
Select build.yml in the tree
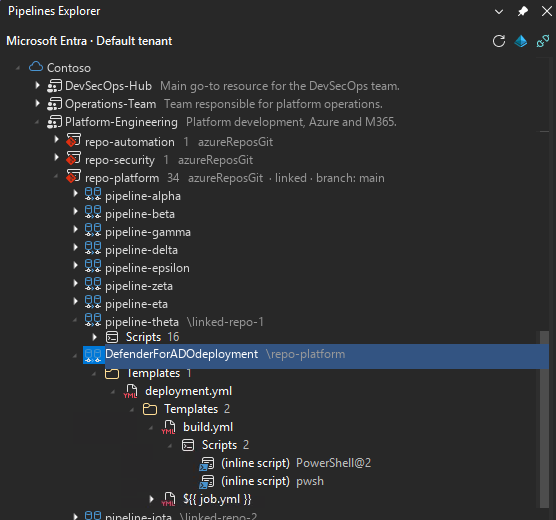[208, 427]
